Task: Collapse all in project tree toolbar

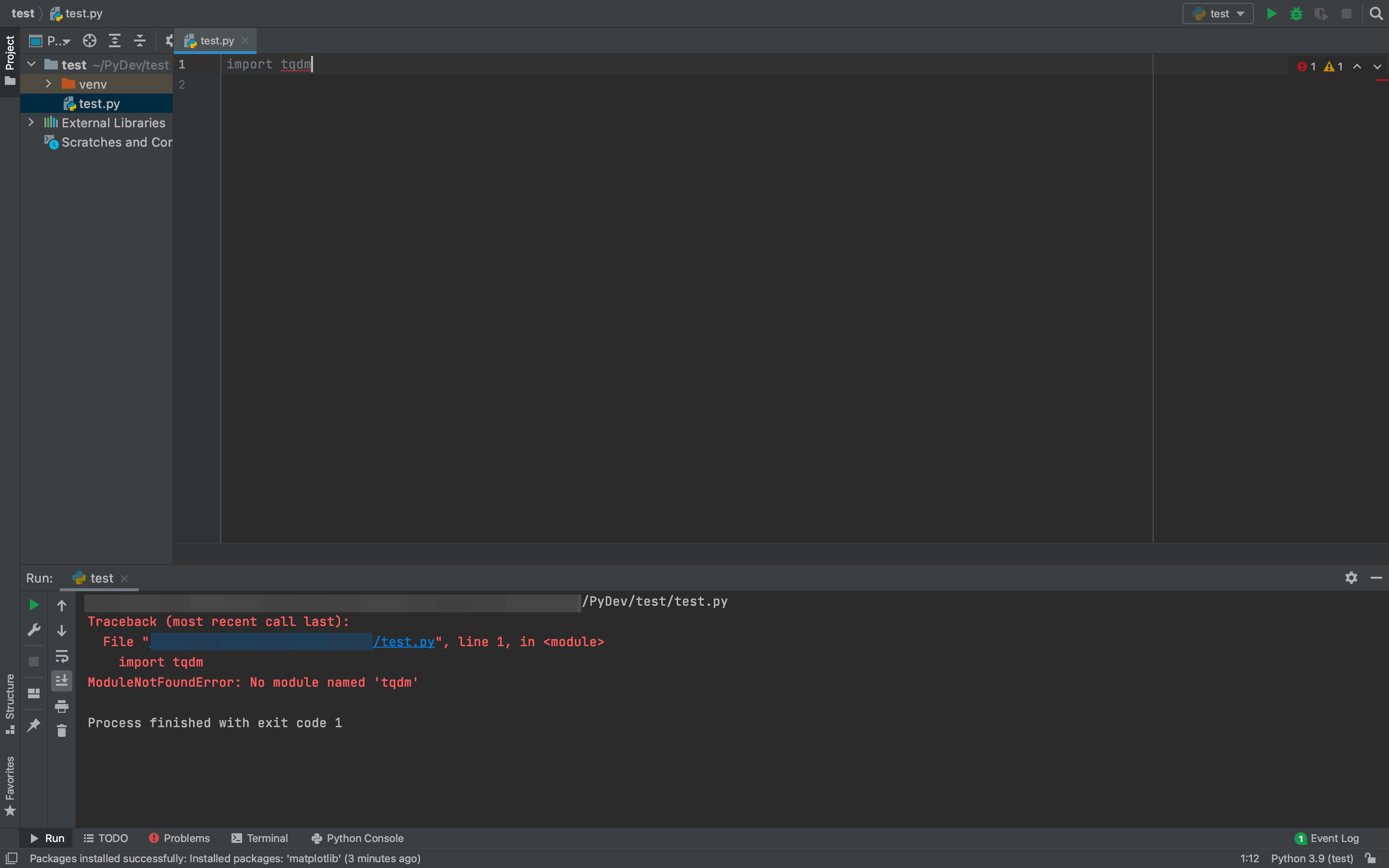Action: (x=140, y=41)
